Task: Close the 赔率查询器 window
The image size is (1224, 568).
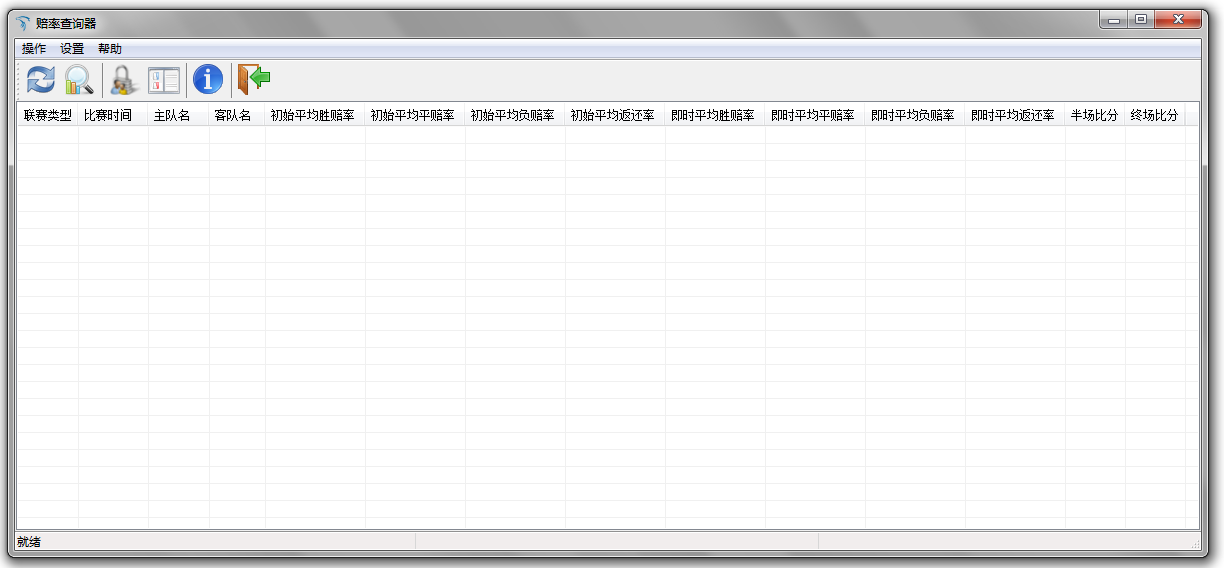Action: (1177, 19)
